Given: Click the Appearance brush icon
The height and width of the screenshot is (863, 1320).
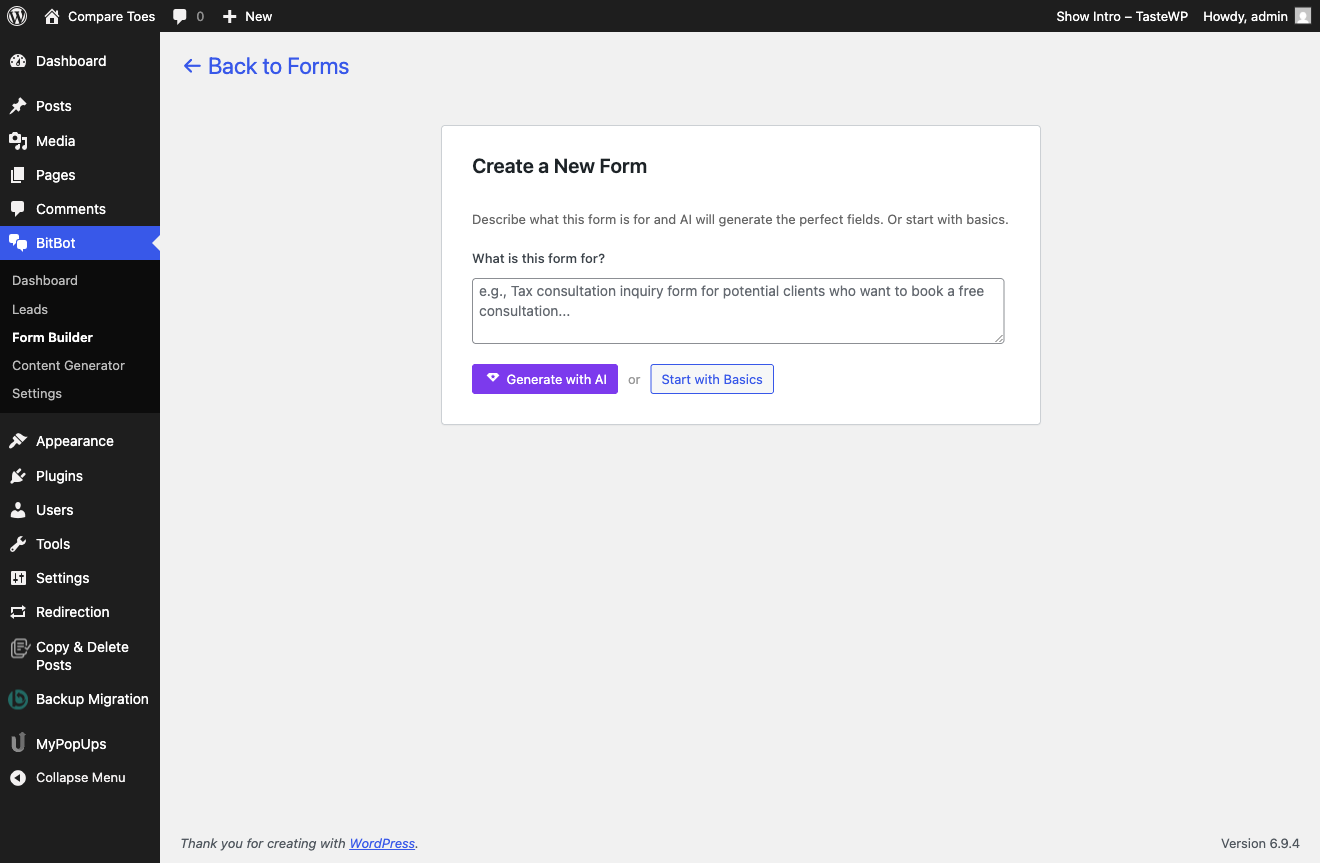Looking at the screenshot, I should coord(19,441).
